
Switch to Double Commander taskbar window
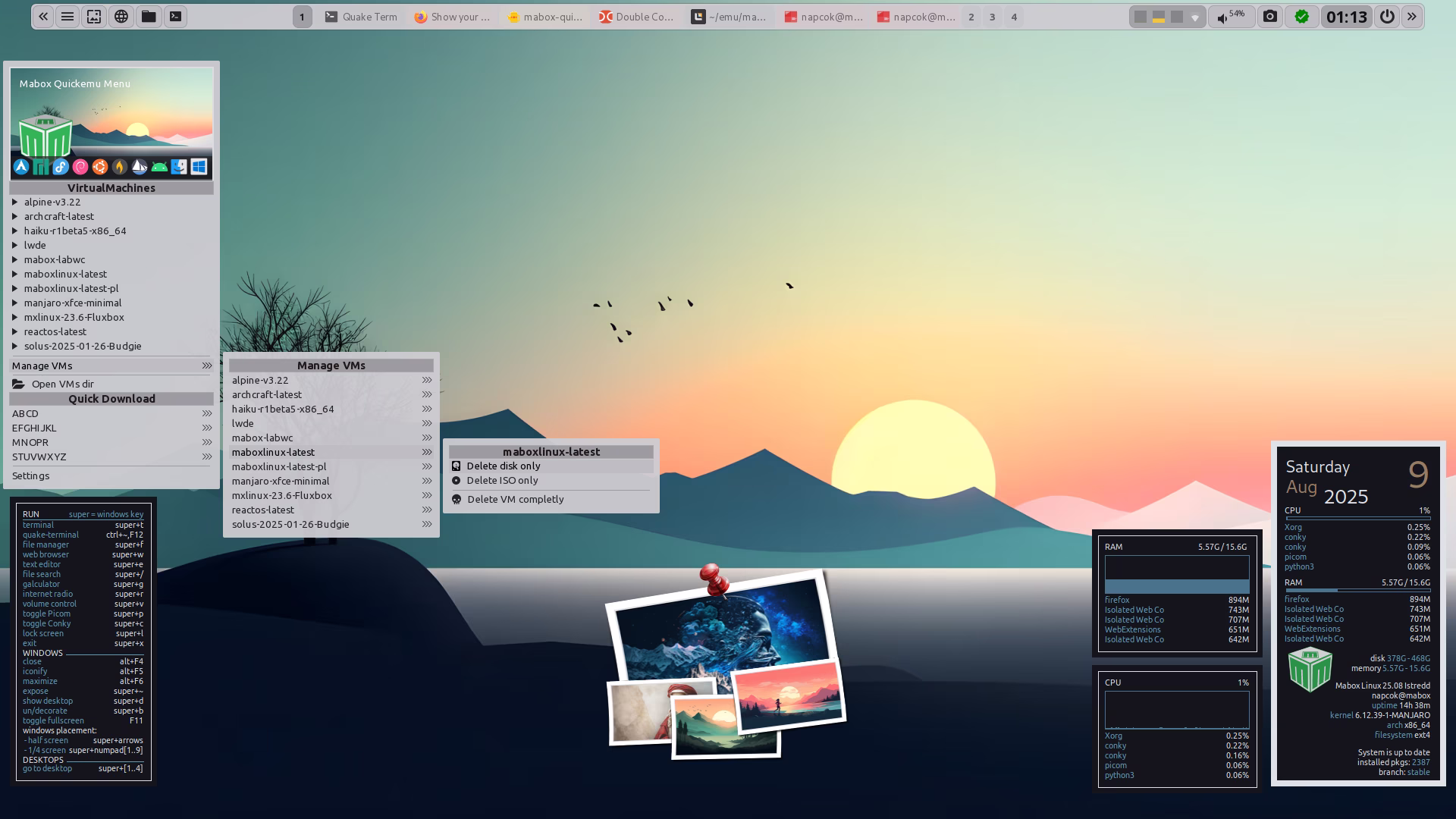tap(635, 17)
